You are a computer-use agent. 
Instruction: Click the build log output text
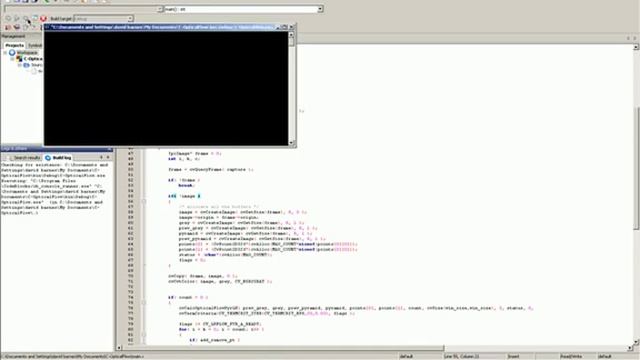[55, 189]
